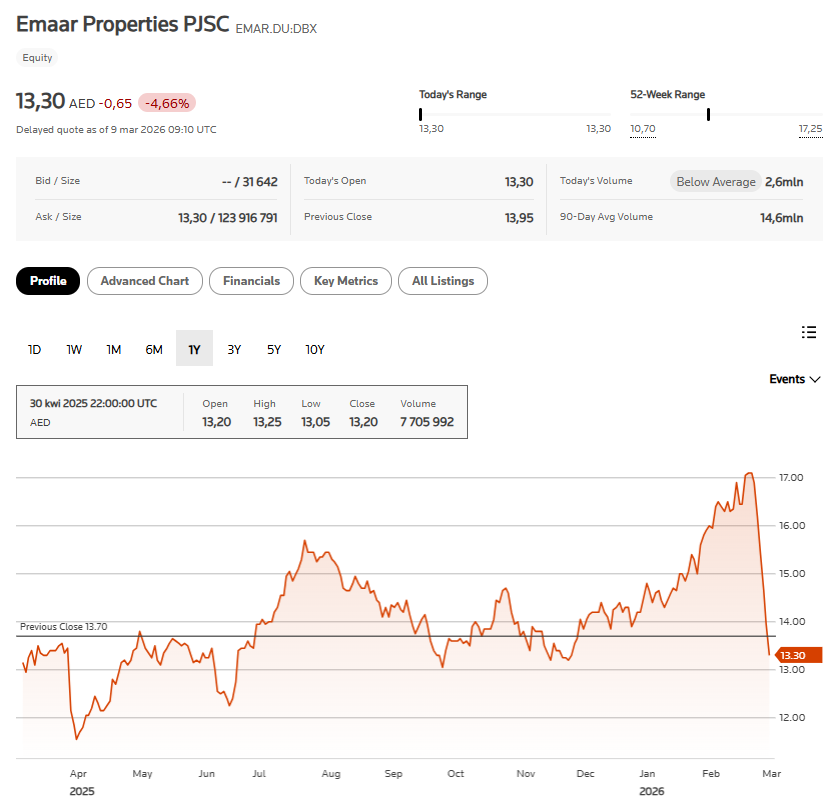The image size is (840, 802).
Task: Click the 52-Week Range slider marker
Action: [x=708, y=114]
